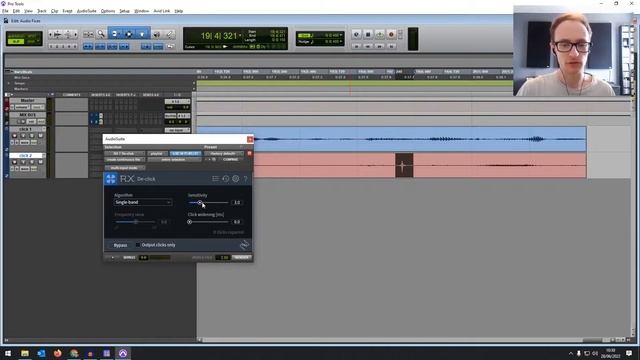
Task: Click the red plug-in target icon in AudioSuite
Action: (249, 153)
